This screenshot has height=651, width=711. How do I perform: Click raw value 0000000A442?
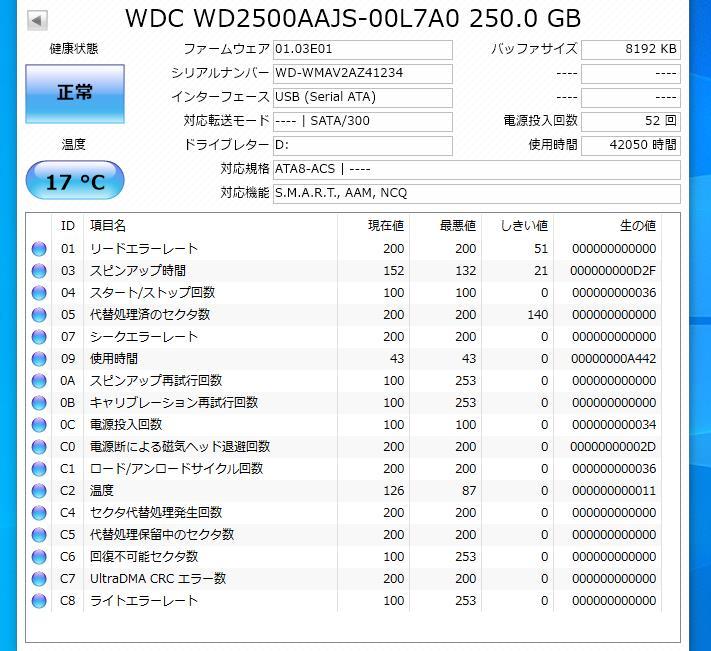[614, 359]
